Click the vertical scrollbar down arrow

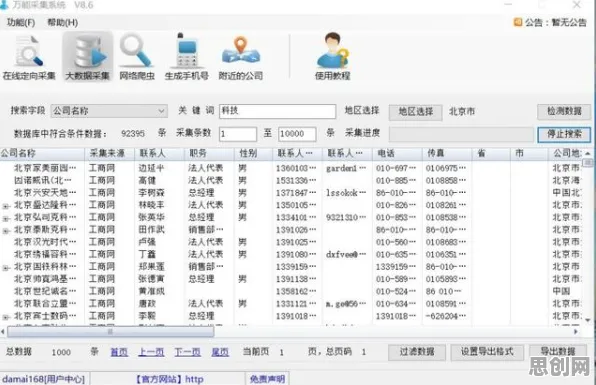588,320
